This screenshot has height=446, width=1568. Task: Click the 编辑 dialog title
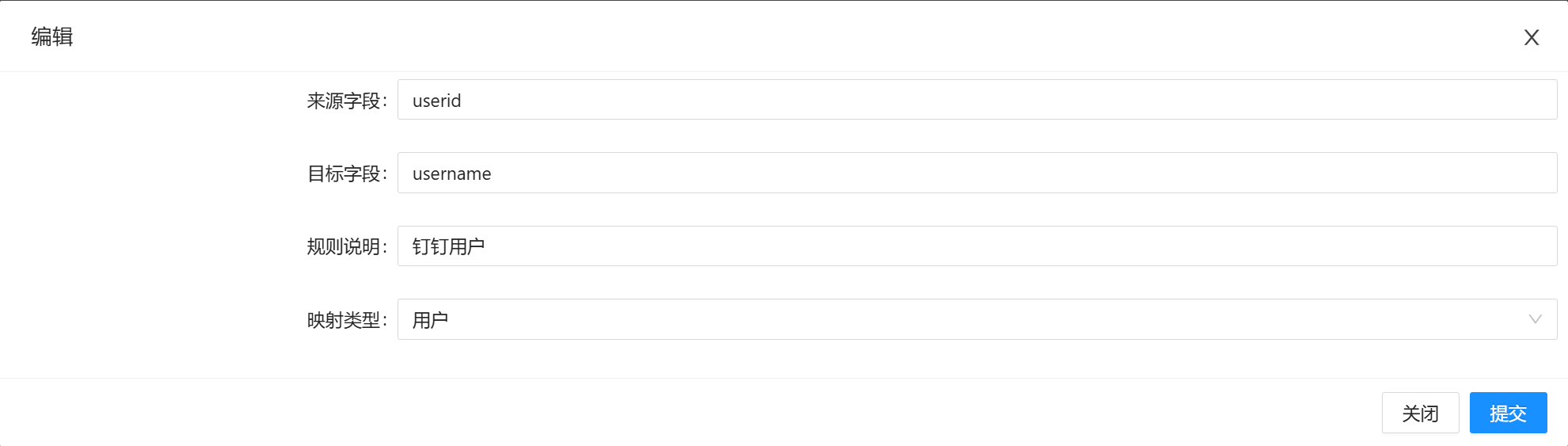click(x=52, y=36)
